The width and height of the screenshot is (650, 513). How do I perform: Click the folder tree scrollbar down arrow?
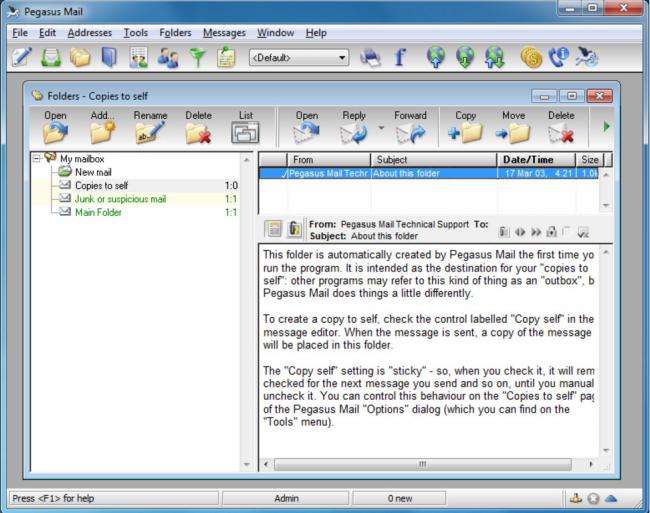(x=247, y=465)
